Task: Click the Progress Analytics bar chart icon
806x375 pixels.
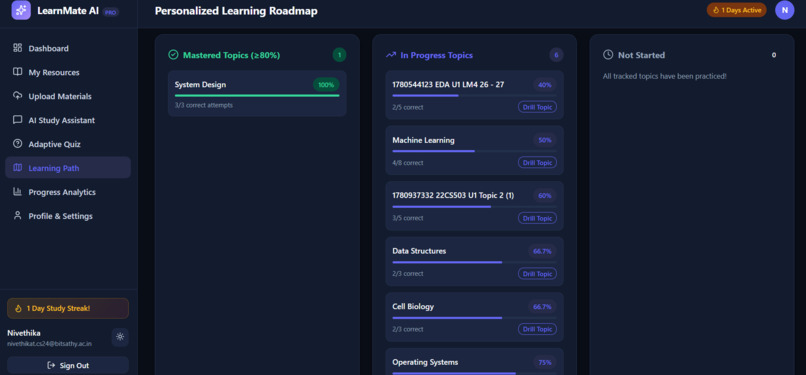Action: click(17, 192)
